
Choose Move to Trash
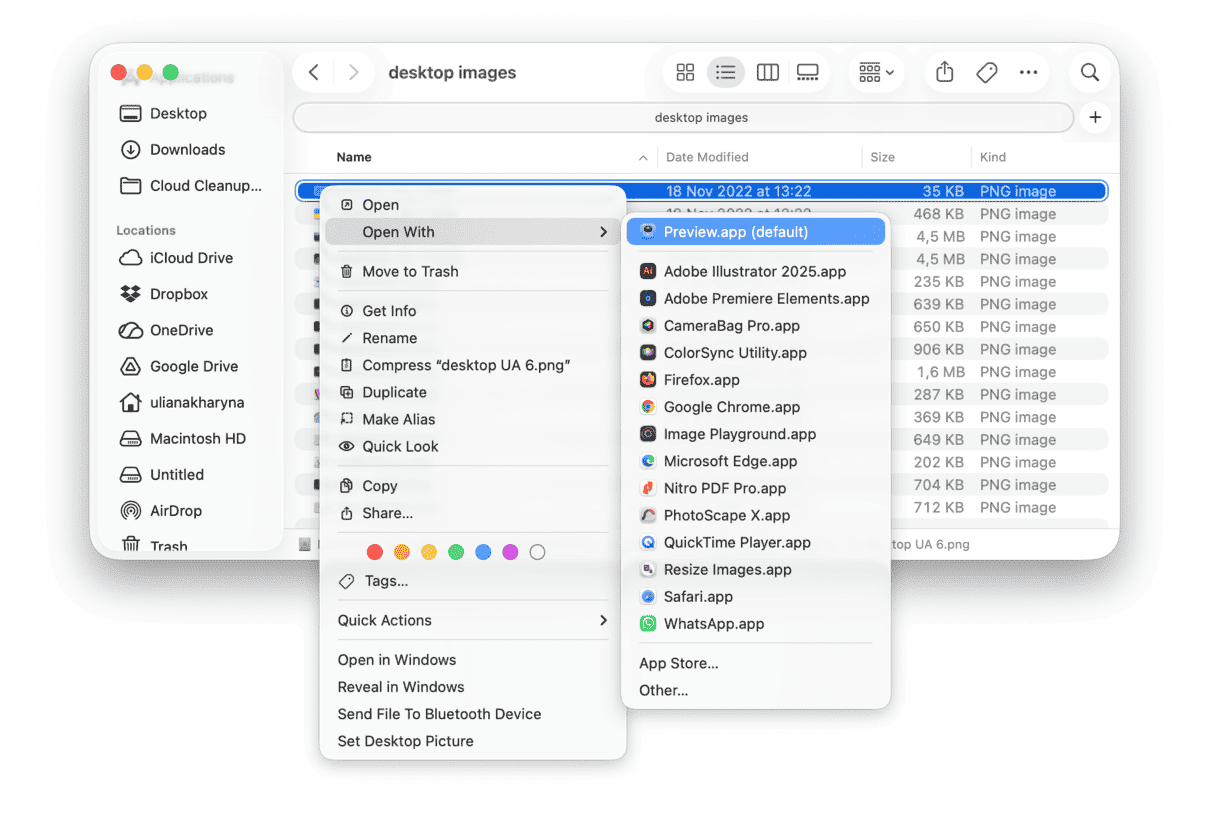pos(472,271)
